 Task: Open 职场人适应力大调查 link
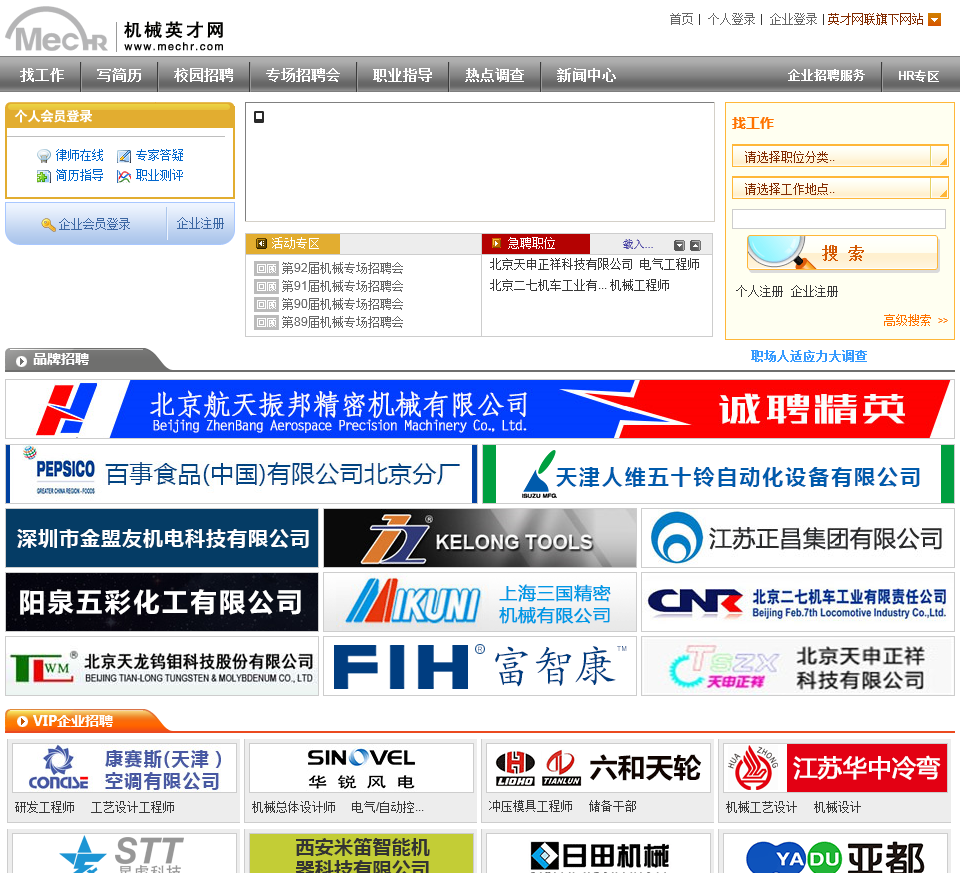click(809, 356)
